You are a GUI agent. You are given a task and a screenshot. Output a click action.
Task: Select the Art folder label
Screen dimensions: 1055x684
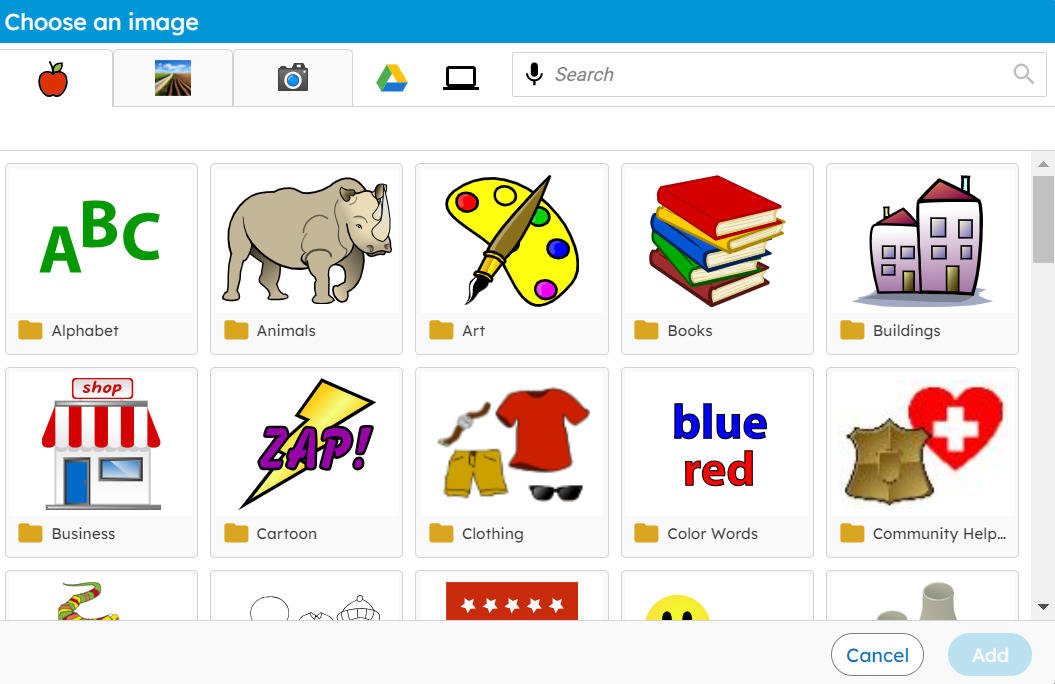coord(473,331)
